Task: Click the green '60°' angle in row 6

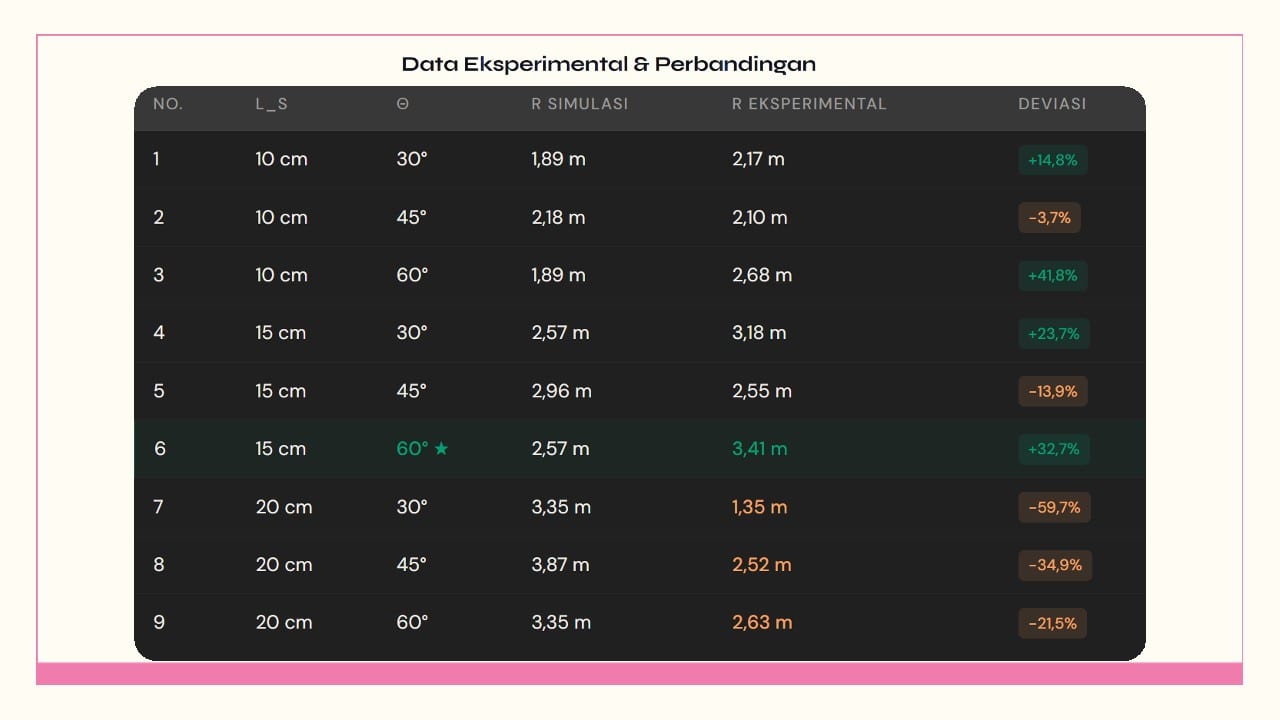Action: 412,449
